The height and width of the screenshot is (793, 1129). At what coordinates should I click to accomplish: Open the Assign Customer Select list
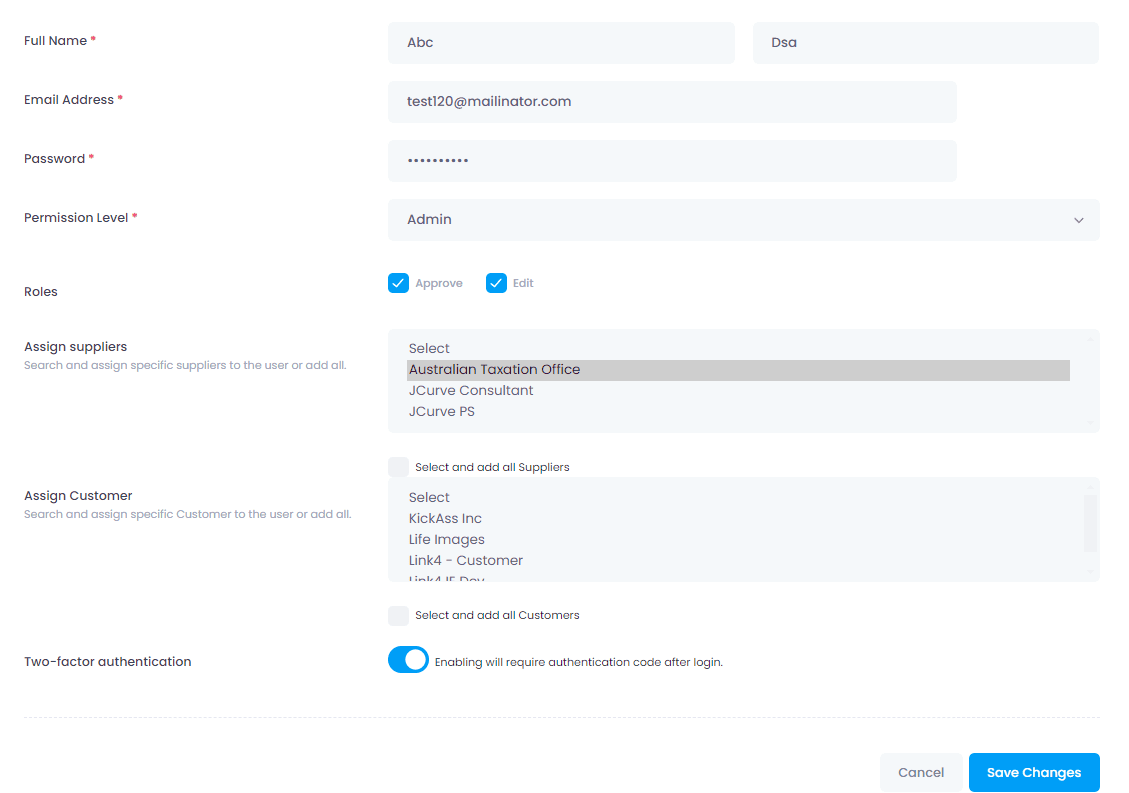point(429,497)
